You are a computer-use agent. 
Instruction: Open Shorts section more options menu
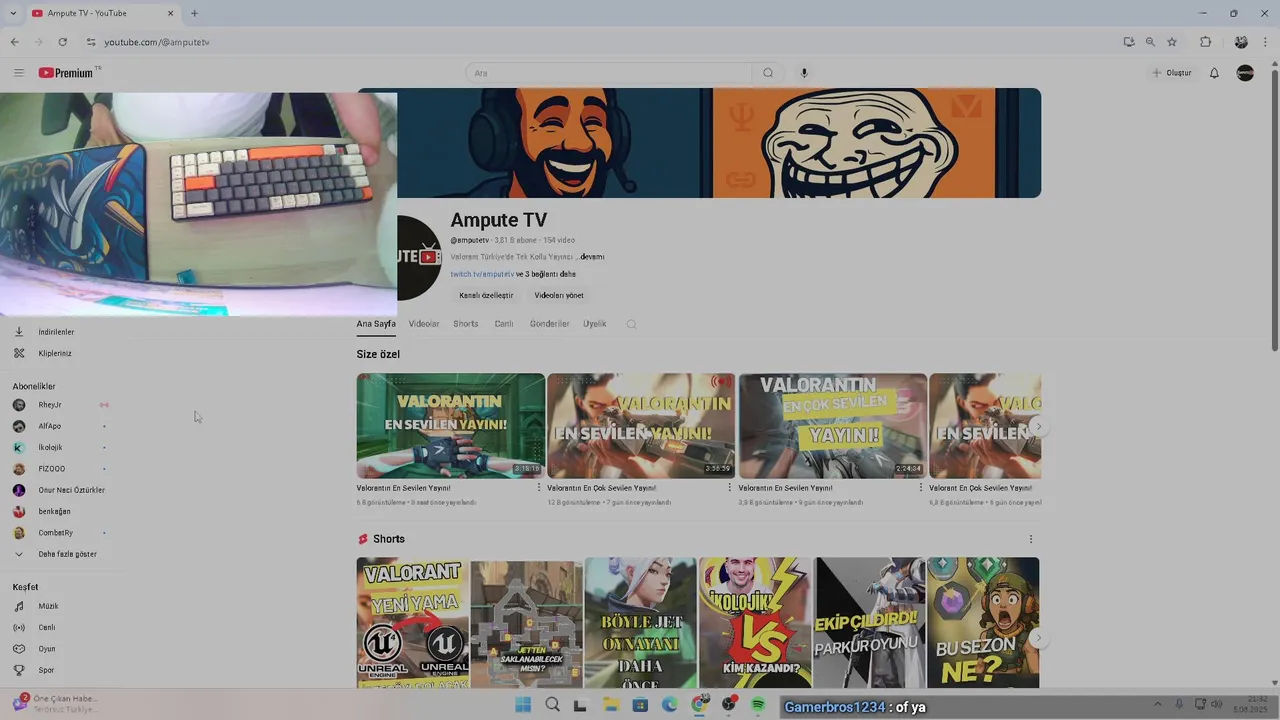pos(1031,539)
